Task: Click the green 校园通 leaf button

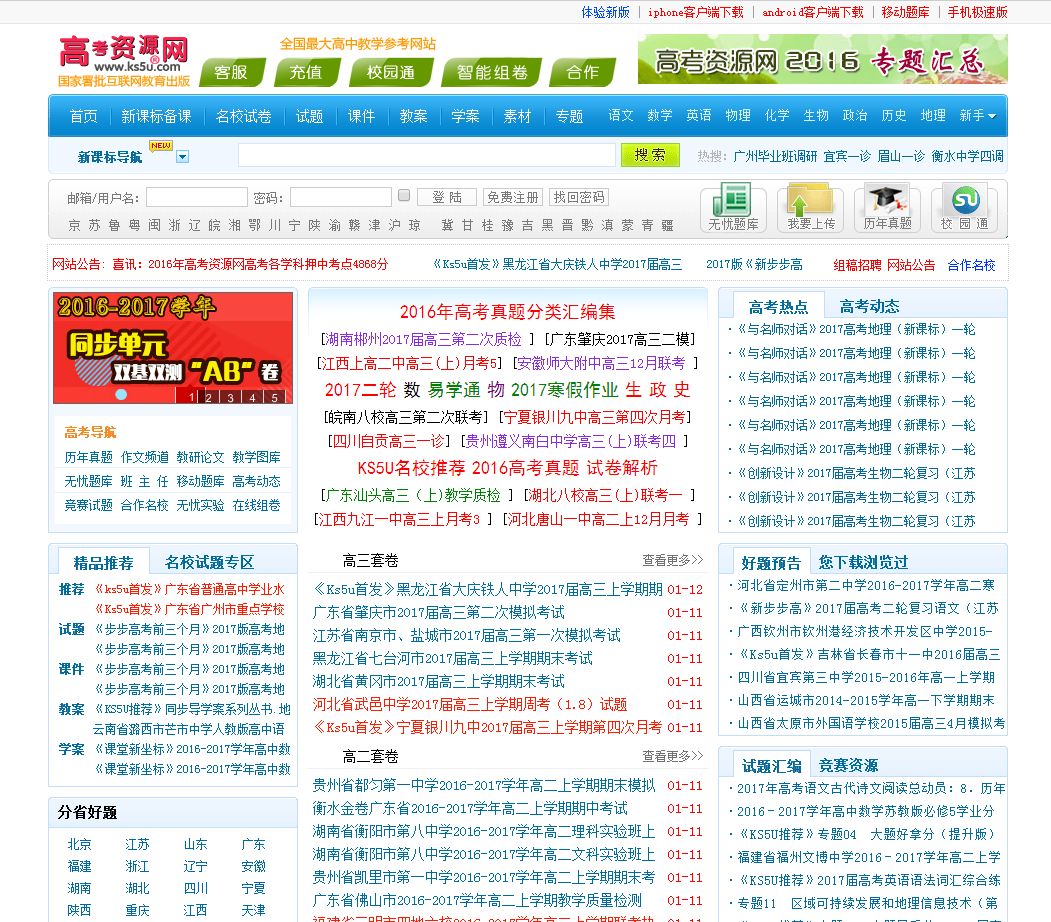Action: point(391,72)
